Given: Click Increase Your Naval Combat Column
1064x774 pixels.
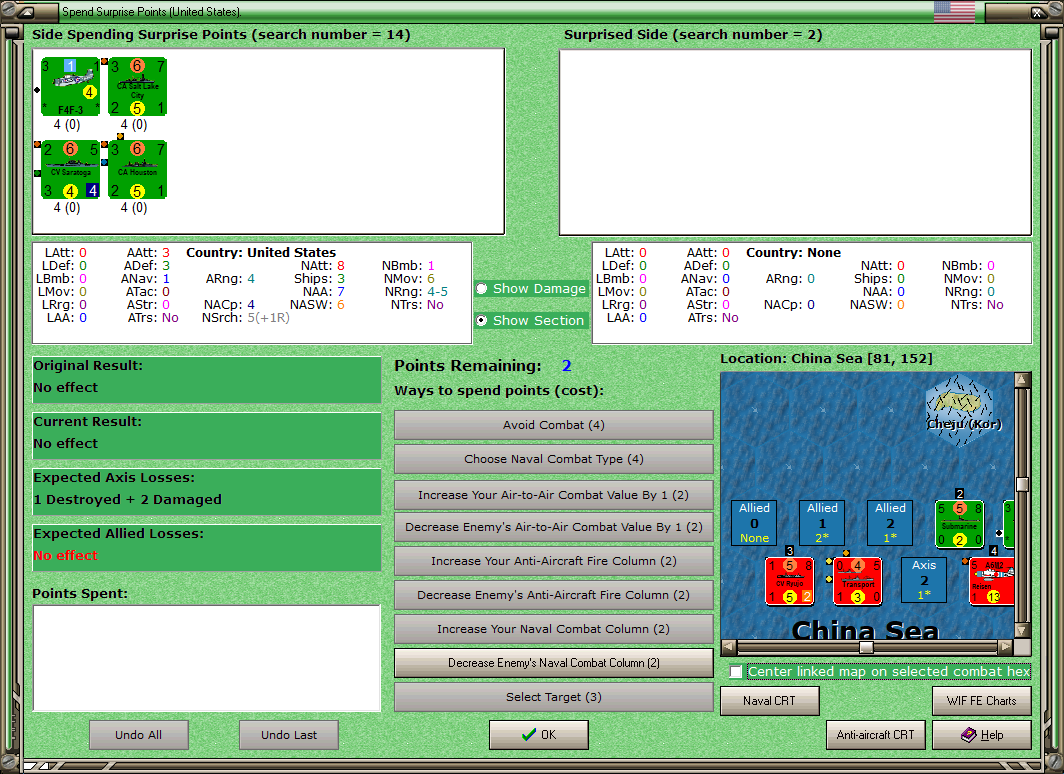Looking at the screenshot, I should pyautogui.click(x=554, y=629).
